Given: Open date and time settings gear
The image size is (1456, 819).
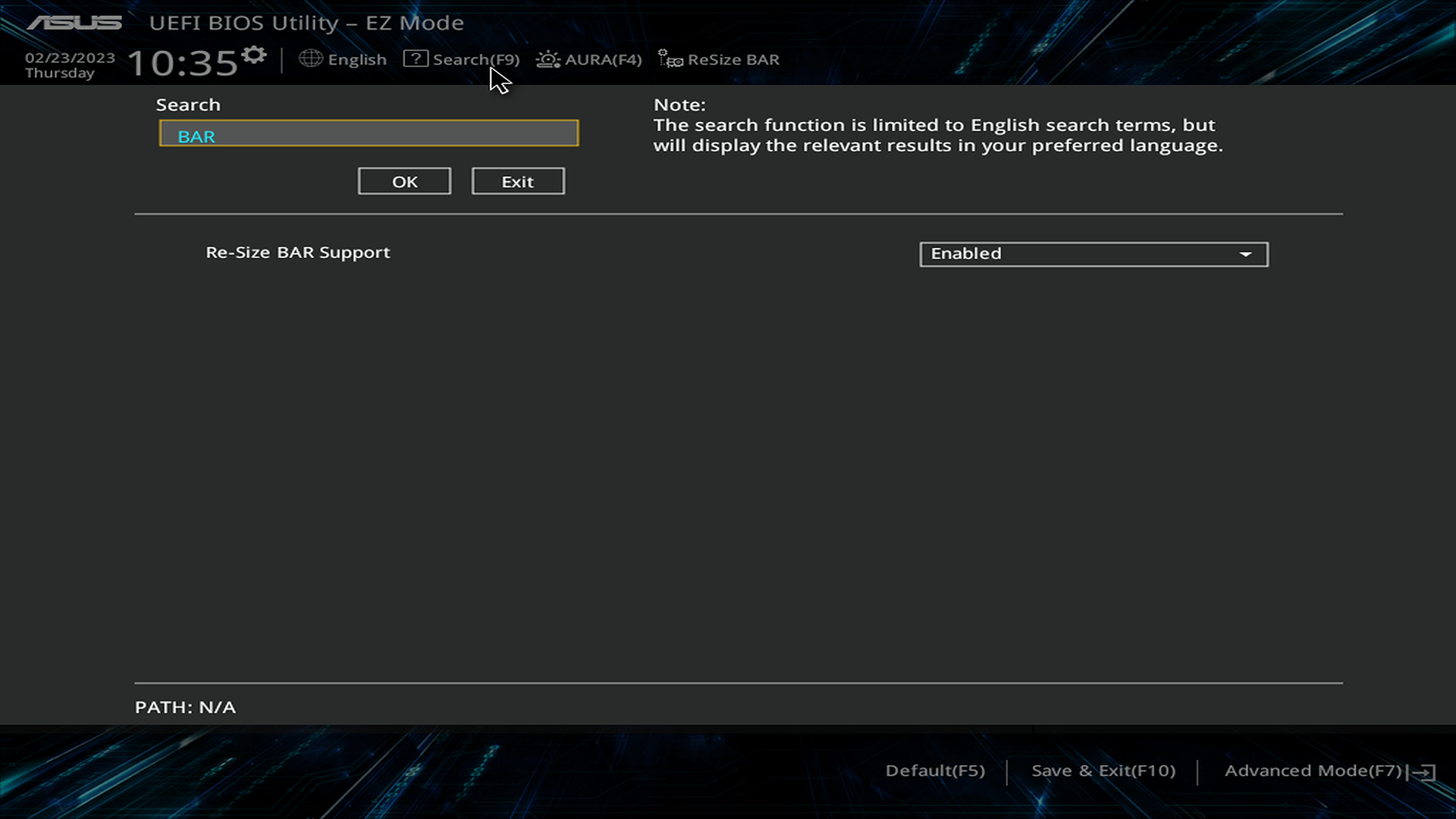Looking at the screenshot, I should tap(254, 55).
